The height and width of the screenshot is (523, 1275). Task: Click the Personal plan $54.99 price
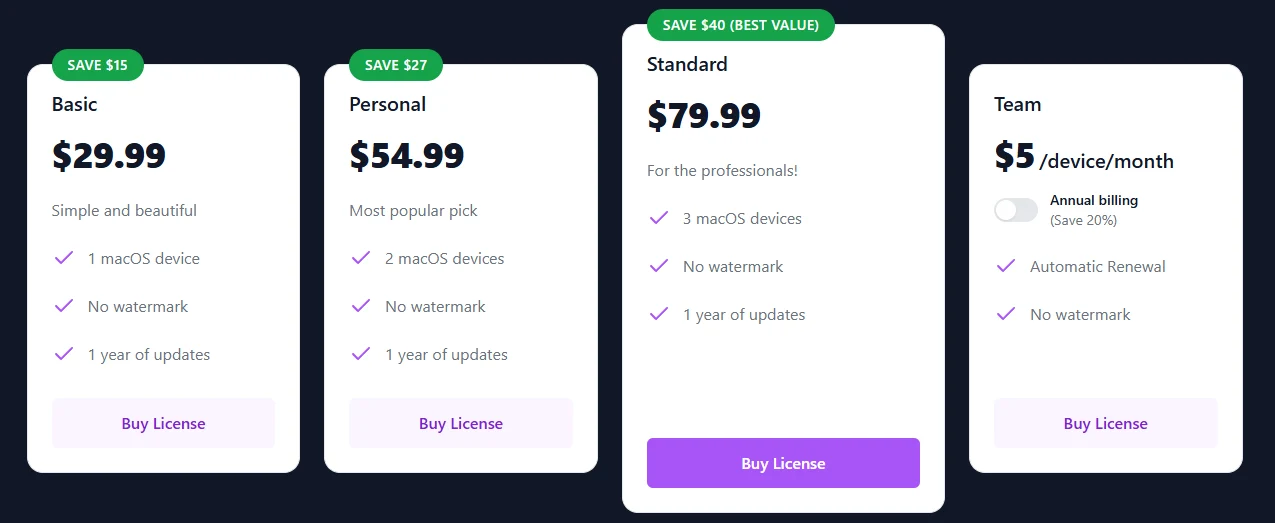(x=407, y=156)
